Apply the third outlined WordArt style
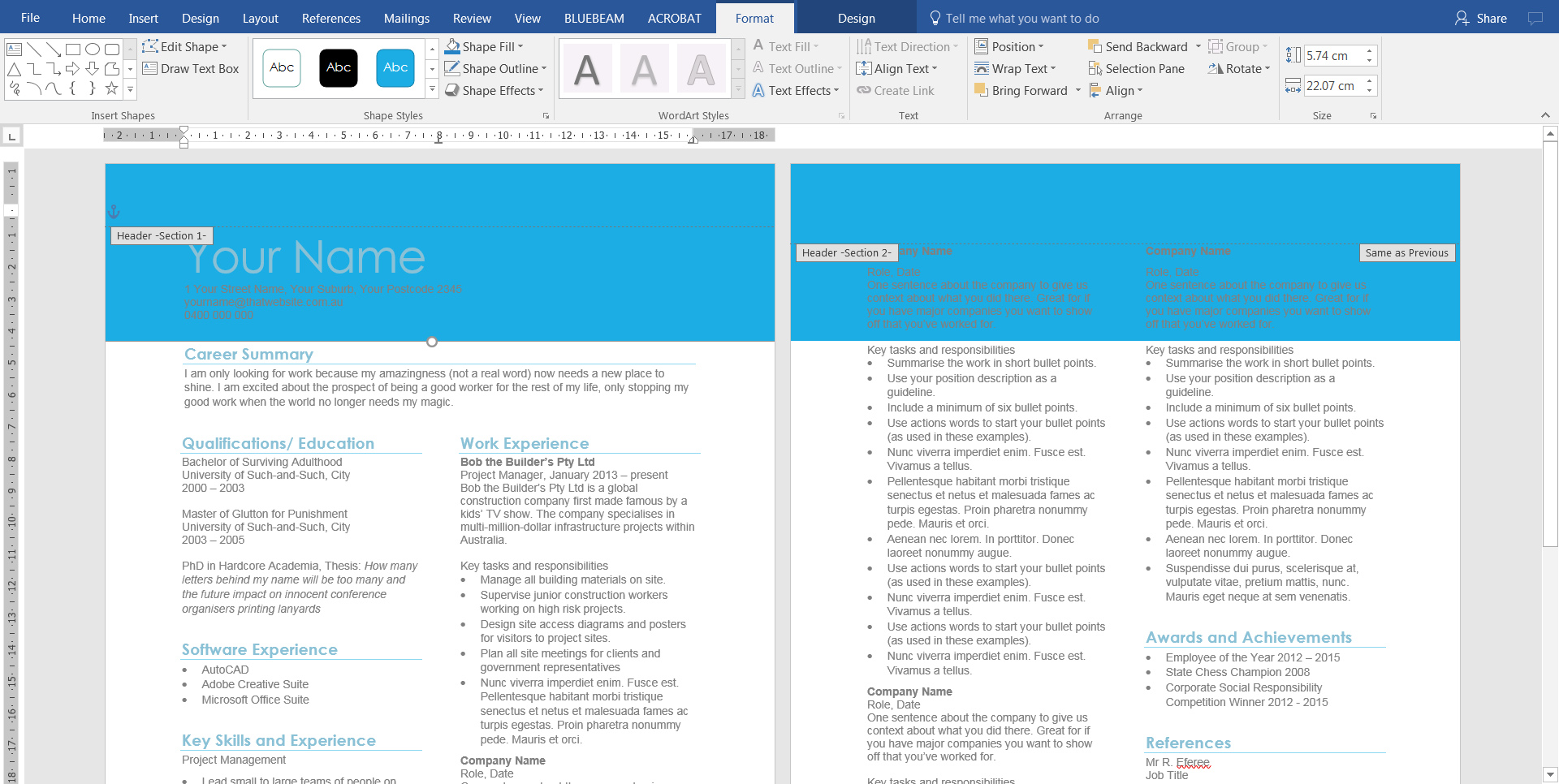 click(701, 70)
